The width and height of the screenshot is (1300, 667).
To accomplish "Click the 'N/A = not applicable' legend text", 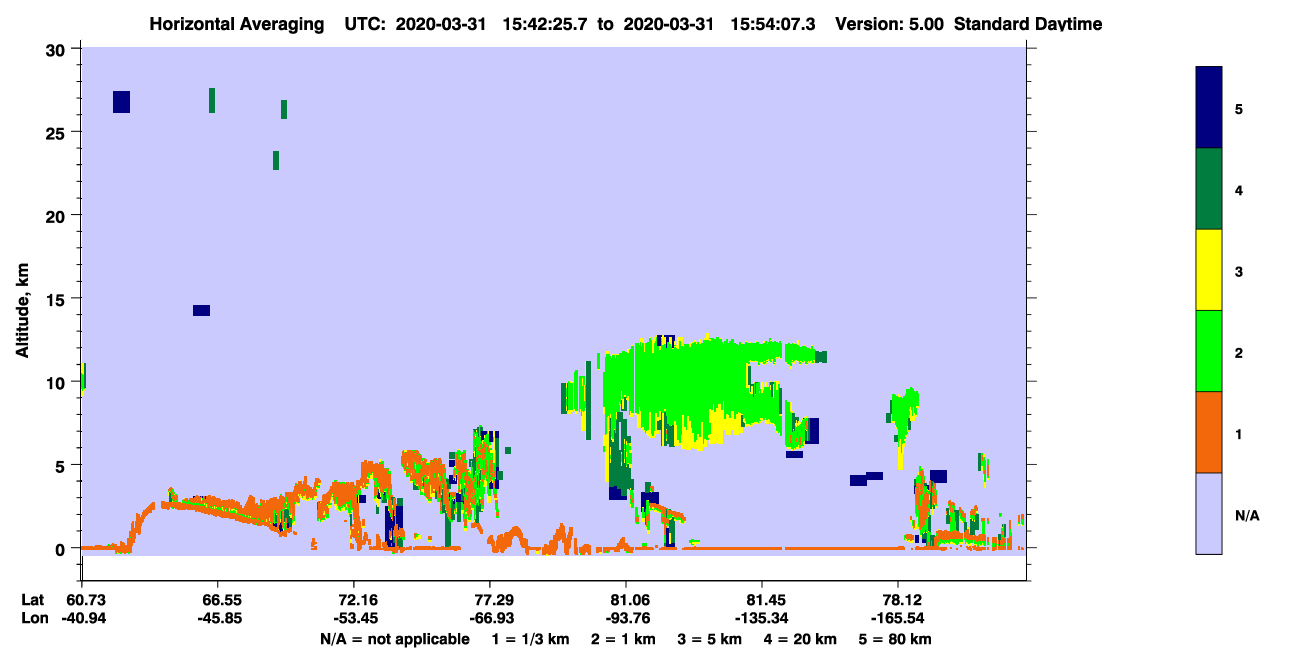I will coord(395,639).
